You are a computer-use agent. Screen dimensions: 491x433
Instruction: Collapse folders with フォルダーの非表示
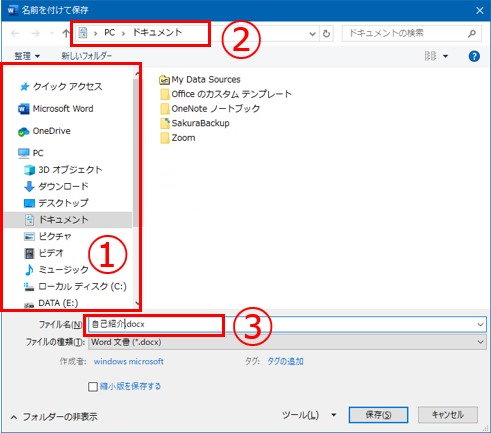click(x=54, y=417)
